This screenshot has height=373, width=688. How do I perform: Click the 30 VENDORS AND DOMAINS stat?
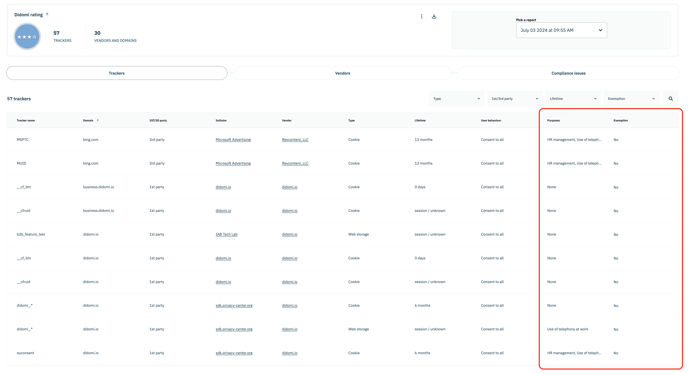[115, 36]
